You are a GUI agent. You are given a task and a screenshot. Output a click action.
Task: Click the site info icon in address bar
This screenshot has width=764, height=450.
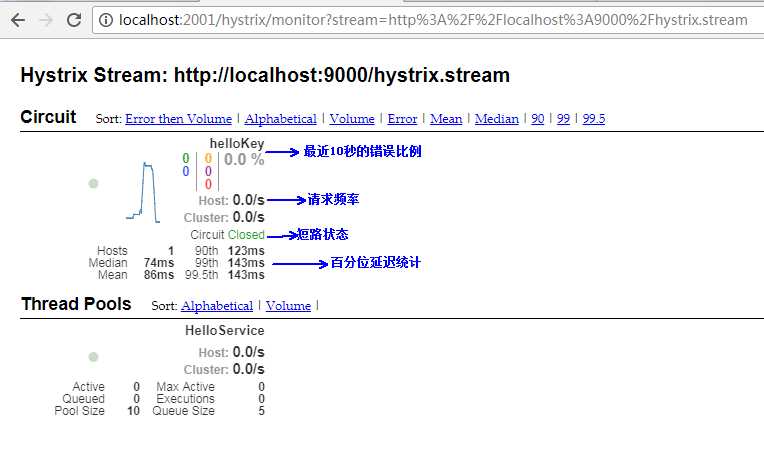106,20
